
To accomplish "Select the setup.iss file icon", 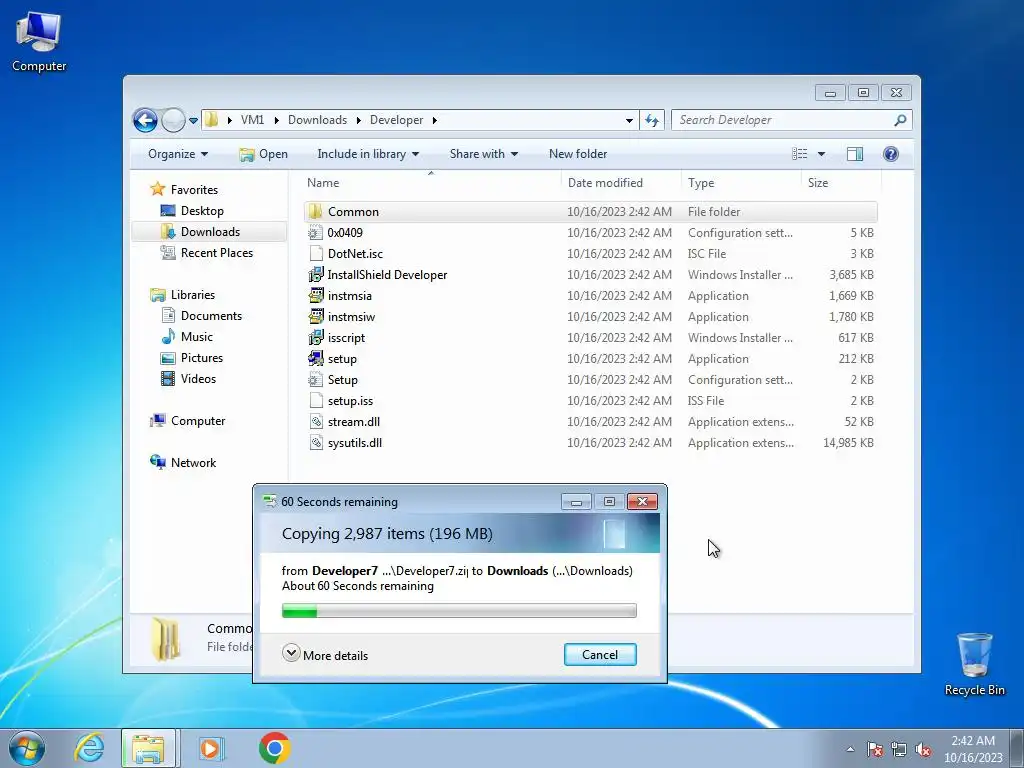I will 315,400.
